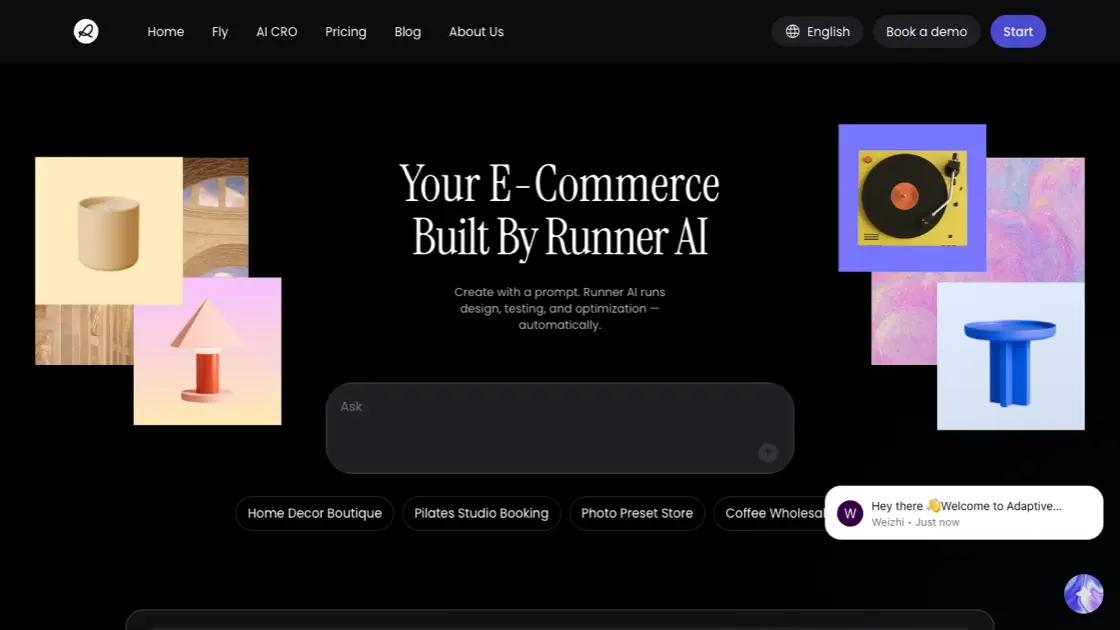Open the AI CRO menu item
The width and height of the screenshot is (1120, 630).
point(276,31)
